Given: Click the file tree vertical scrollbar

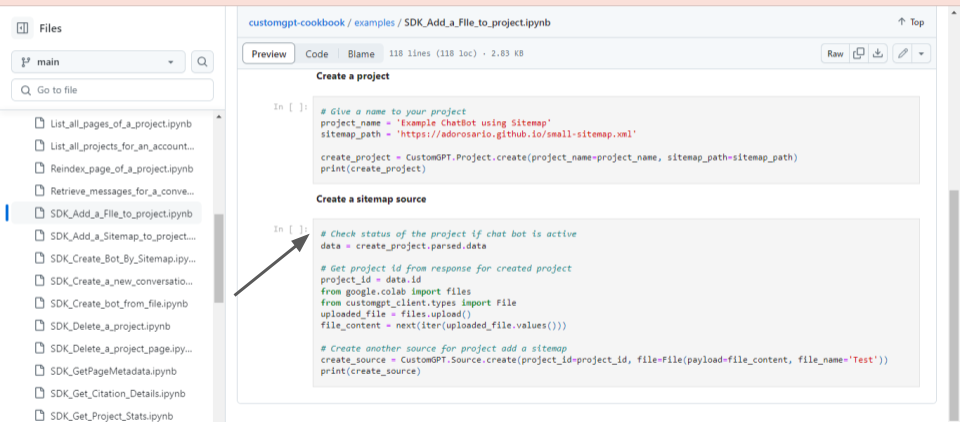Looking at the screenshot, I should (x=219, y=257).
